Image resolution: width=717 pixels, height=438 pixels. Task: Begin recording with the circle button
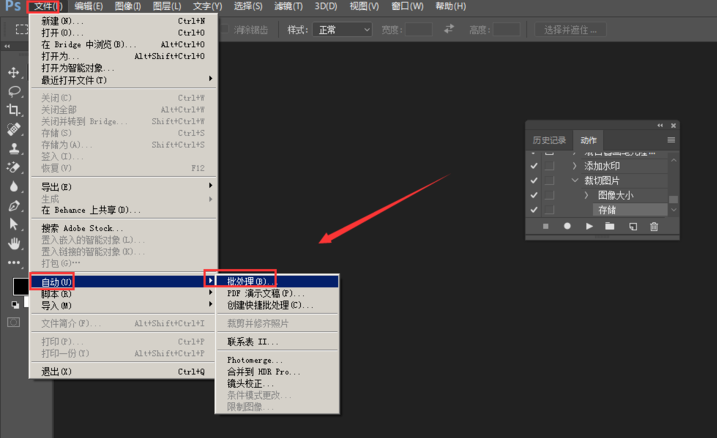[567, 226]
